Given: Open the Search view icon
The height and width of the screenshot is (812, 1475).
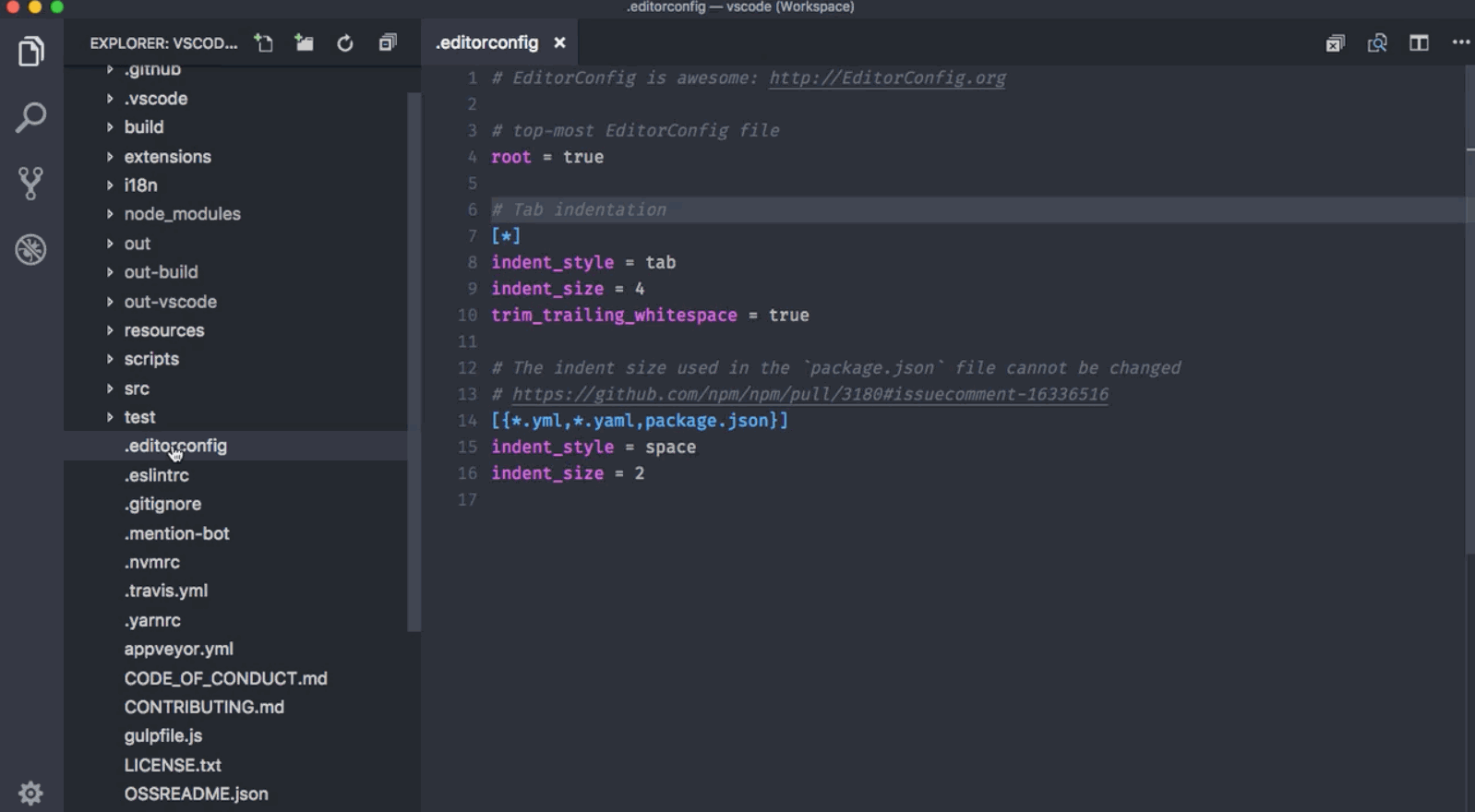Looking at the screenshot, I should 30,118.
